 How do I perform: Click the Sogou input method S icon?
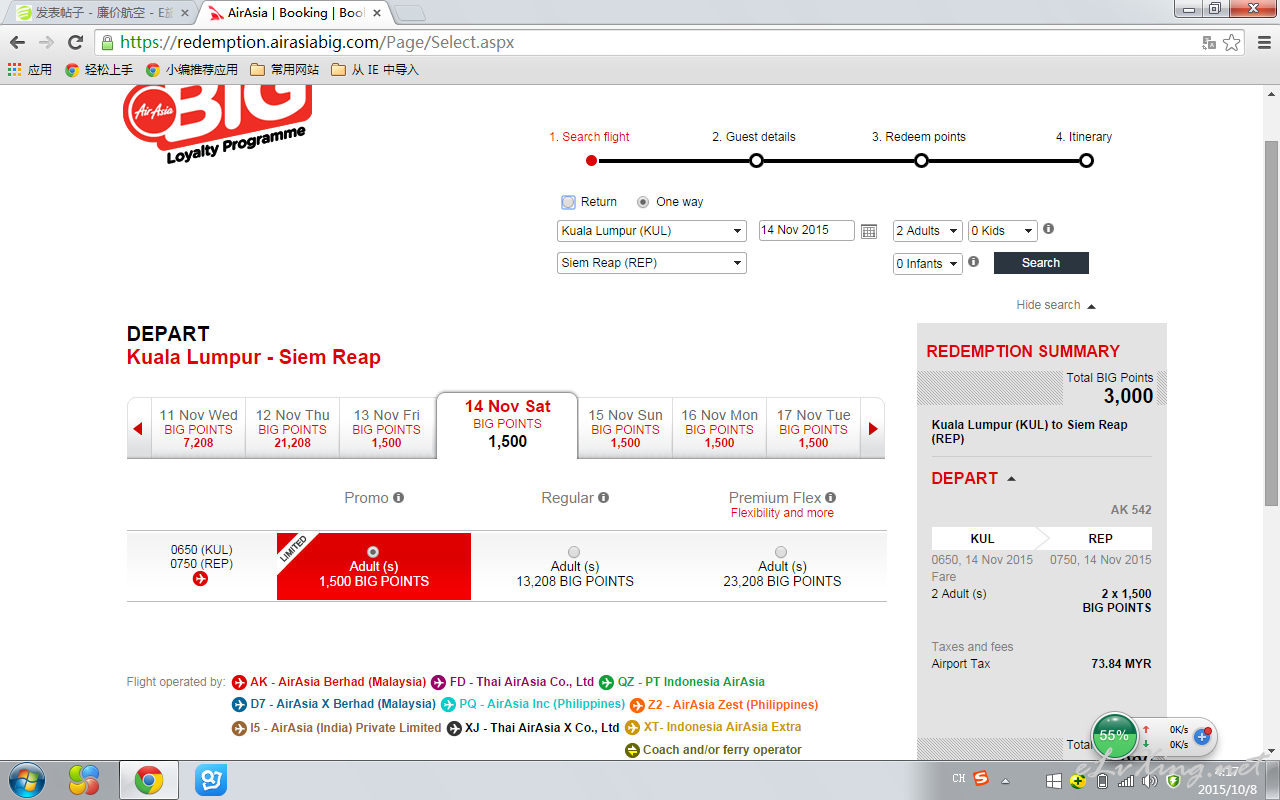981,779
